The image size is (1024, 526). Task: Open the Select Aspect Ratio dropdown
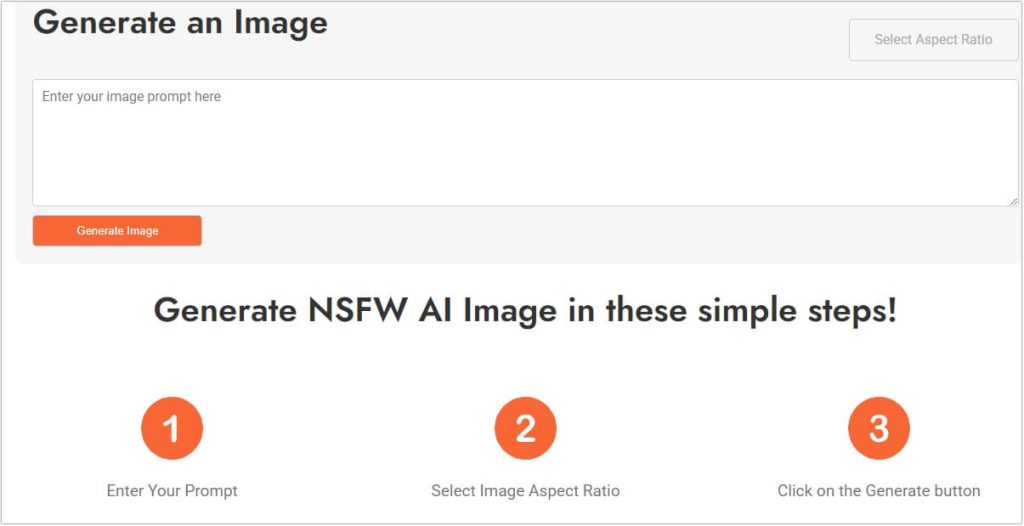click(933, 40)
